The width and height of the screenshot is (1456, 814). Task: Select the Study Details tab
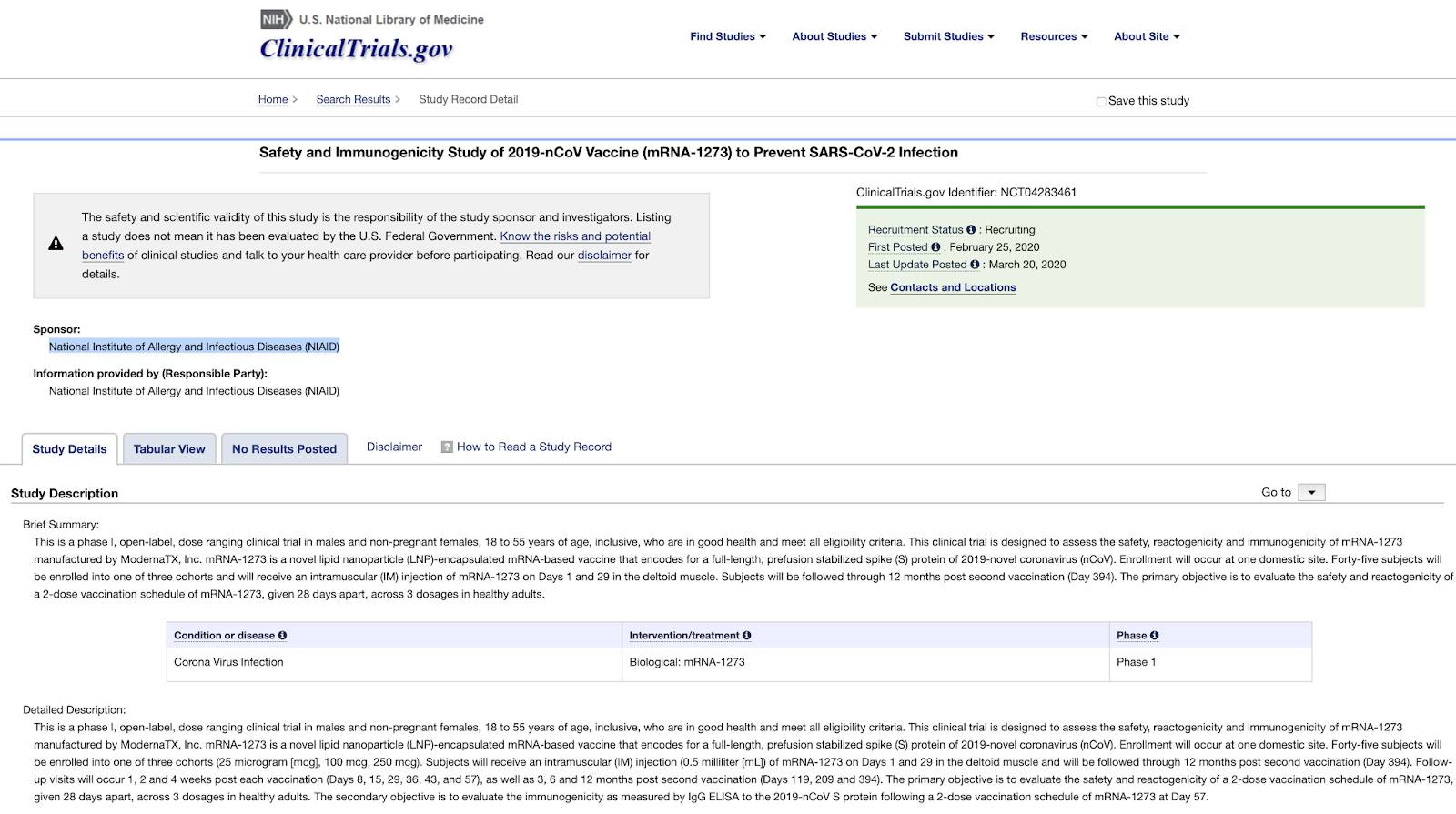(x=69, y=449)
